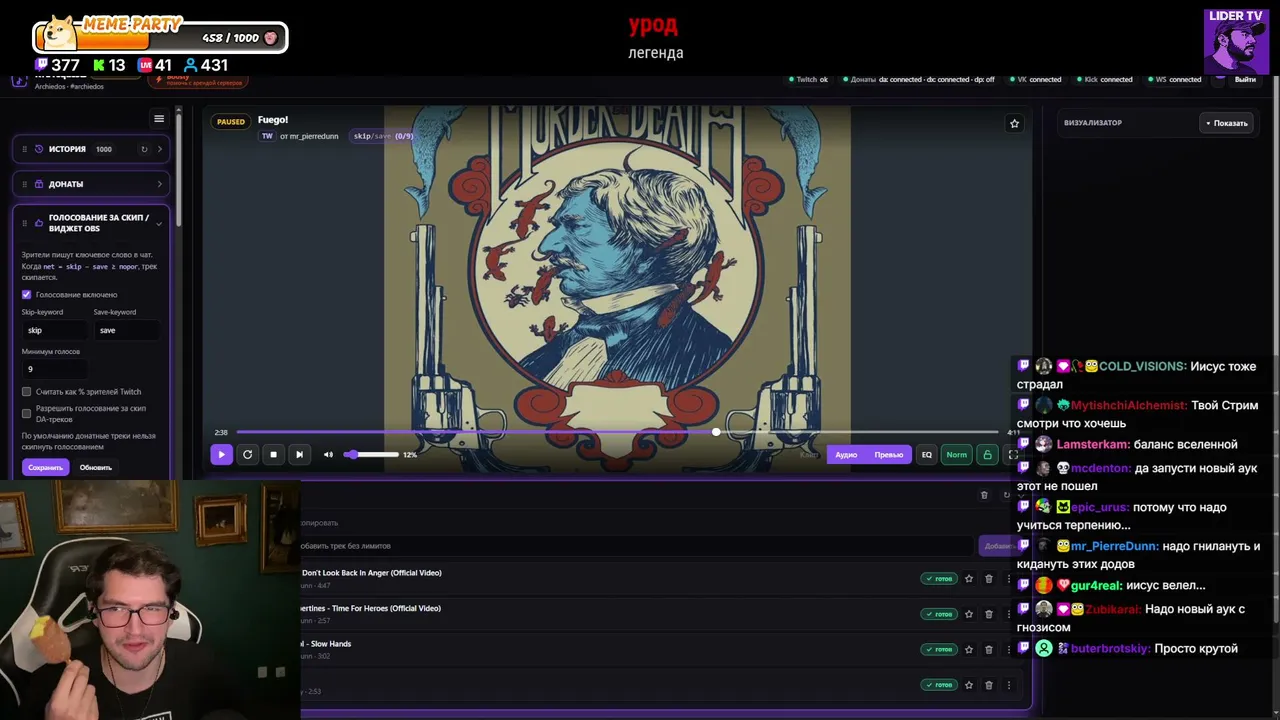
Task: Click the WS connected status indicator
Action: (1174, 80)
